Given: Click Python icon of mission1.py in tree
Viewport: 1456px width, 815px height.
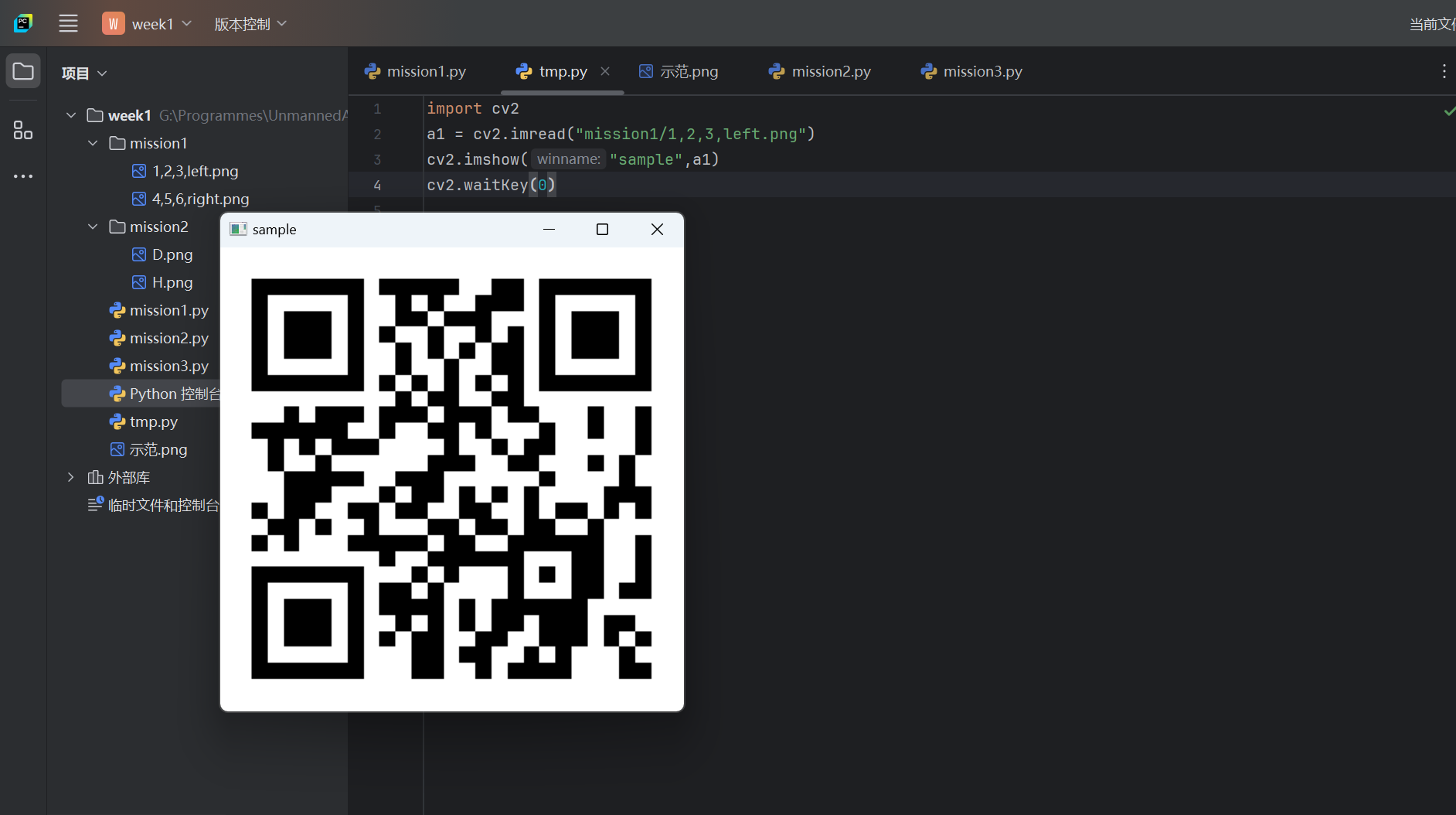Looking at the screenshot, I should coord(117,310).
